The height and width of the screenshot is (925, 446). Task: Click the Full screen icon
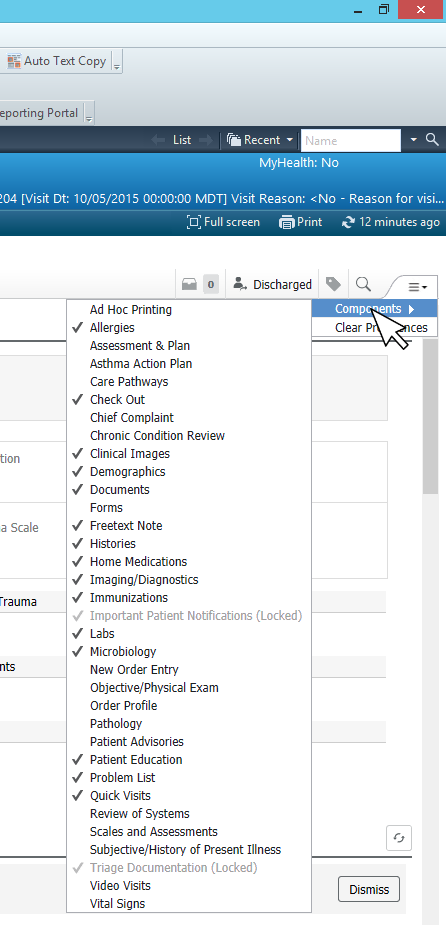(194, 222)
